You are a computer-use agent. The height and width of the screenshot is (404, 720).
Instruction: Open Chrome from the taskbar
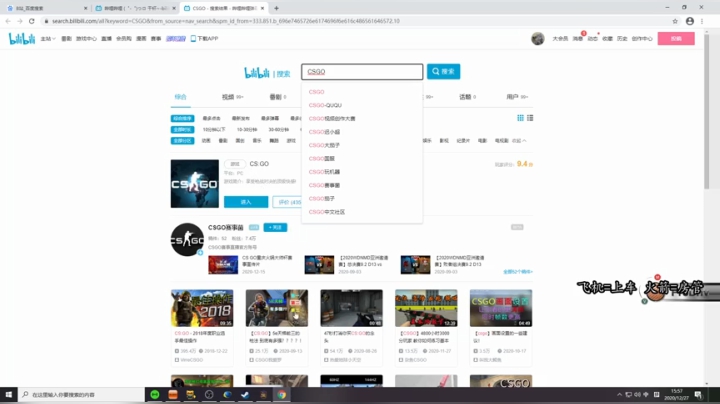pyautogui.click(x=281, y=394)
